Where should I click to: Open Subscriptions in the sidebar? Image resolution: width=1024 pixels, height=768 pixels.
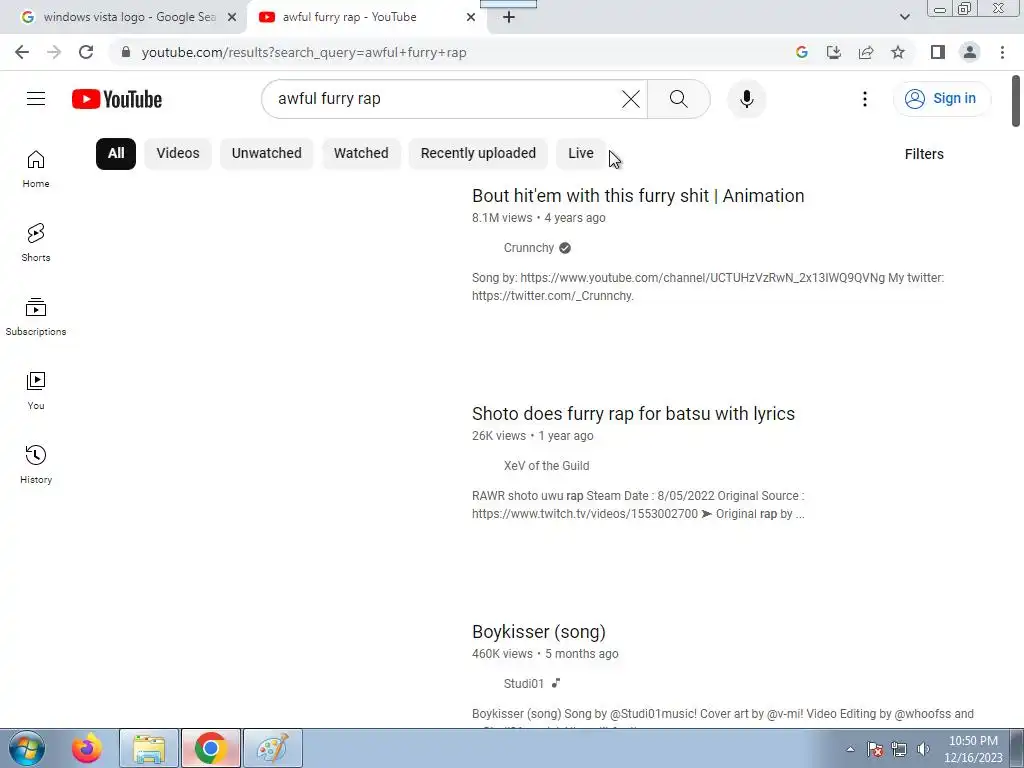36,317
